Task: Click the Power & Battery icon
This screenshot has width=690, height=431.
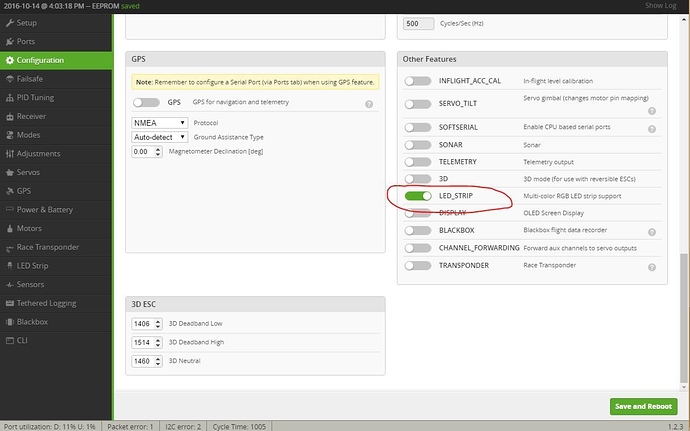Action: (x=10, y=210)
